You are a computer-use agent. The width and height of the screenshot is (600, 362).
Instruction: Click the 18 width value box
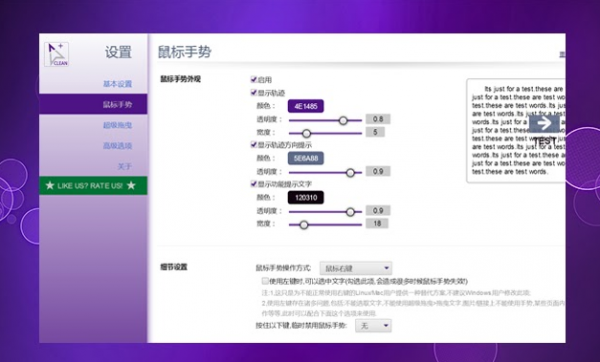(x=377, y=223)
